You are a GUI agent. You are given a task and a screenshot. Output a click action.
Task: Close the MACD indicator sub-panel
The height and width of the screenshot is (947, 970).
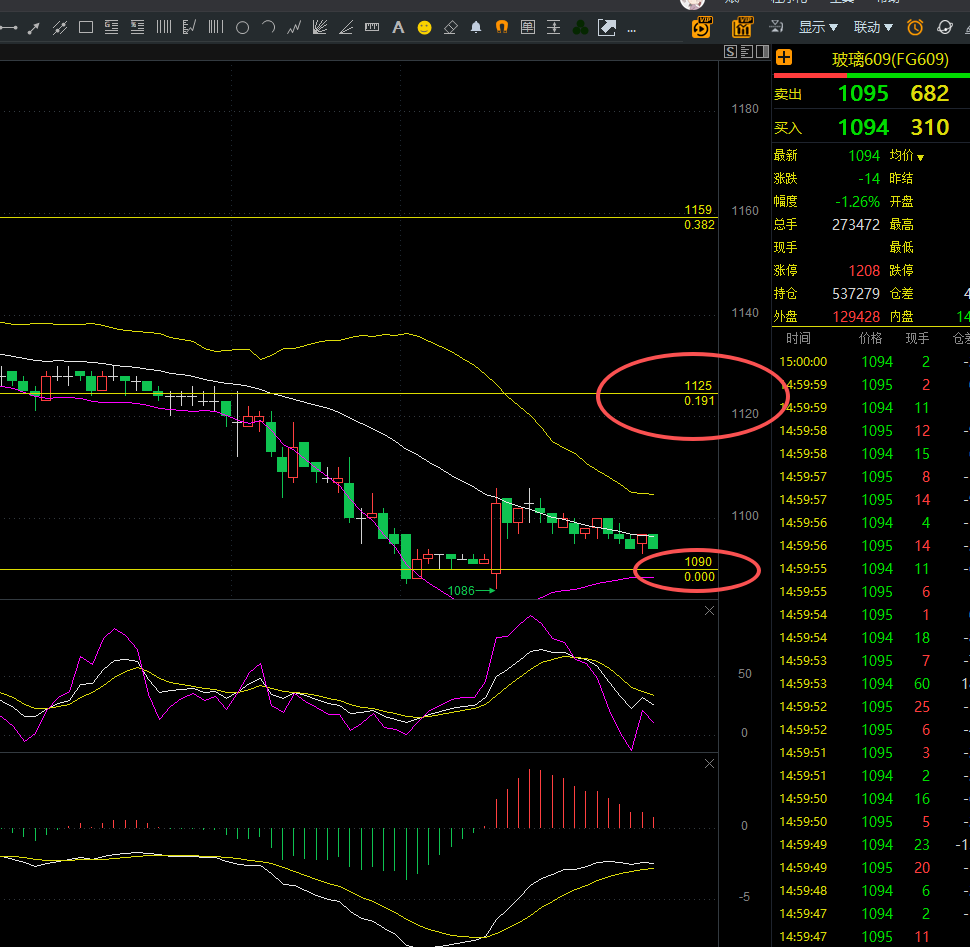[x=710, y=763]
